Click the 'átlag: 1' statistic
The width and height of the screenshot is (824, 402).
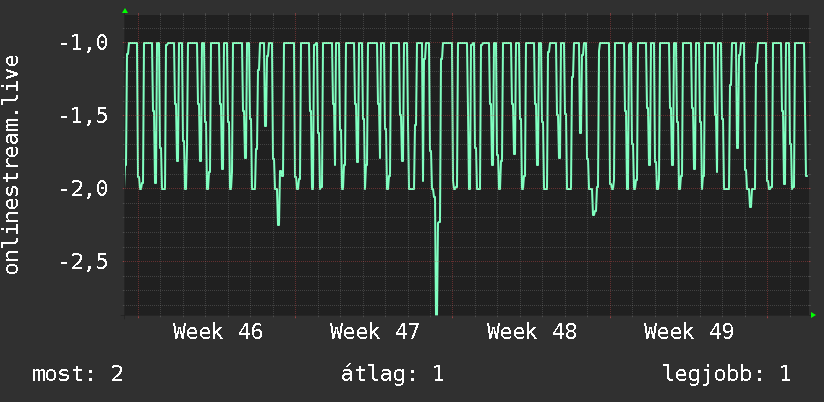(393, 374)
